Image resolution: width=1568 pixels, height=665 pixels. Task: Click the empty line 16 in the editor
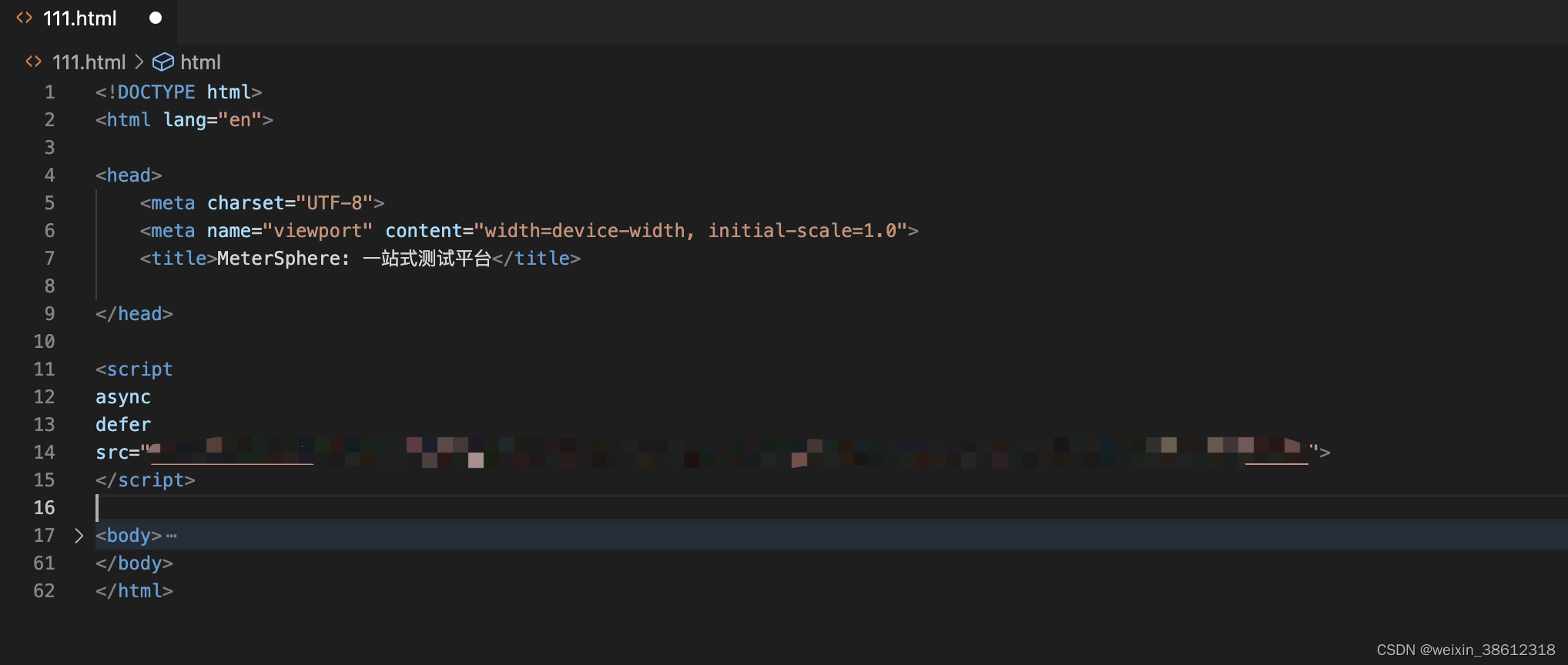point(832,508)
